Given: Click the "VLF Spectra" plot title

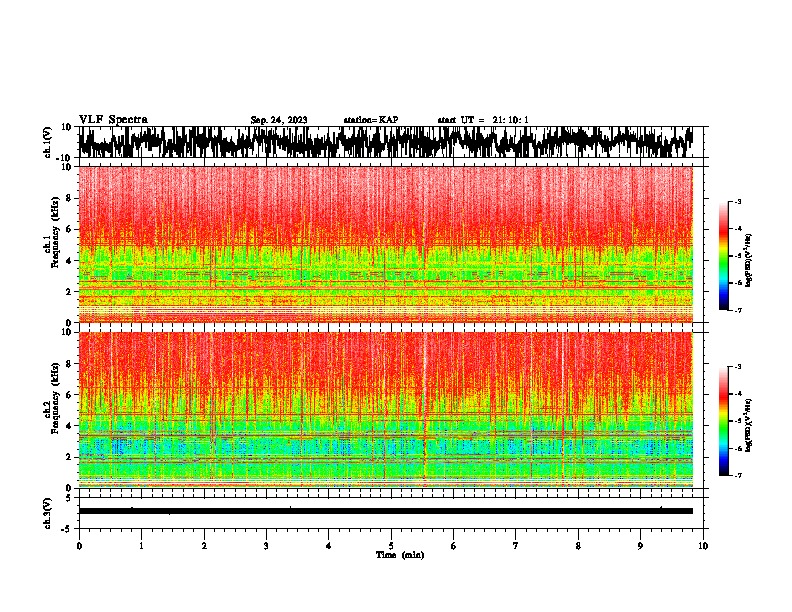Looking at the screenshot, I should (x=113, y=120).
